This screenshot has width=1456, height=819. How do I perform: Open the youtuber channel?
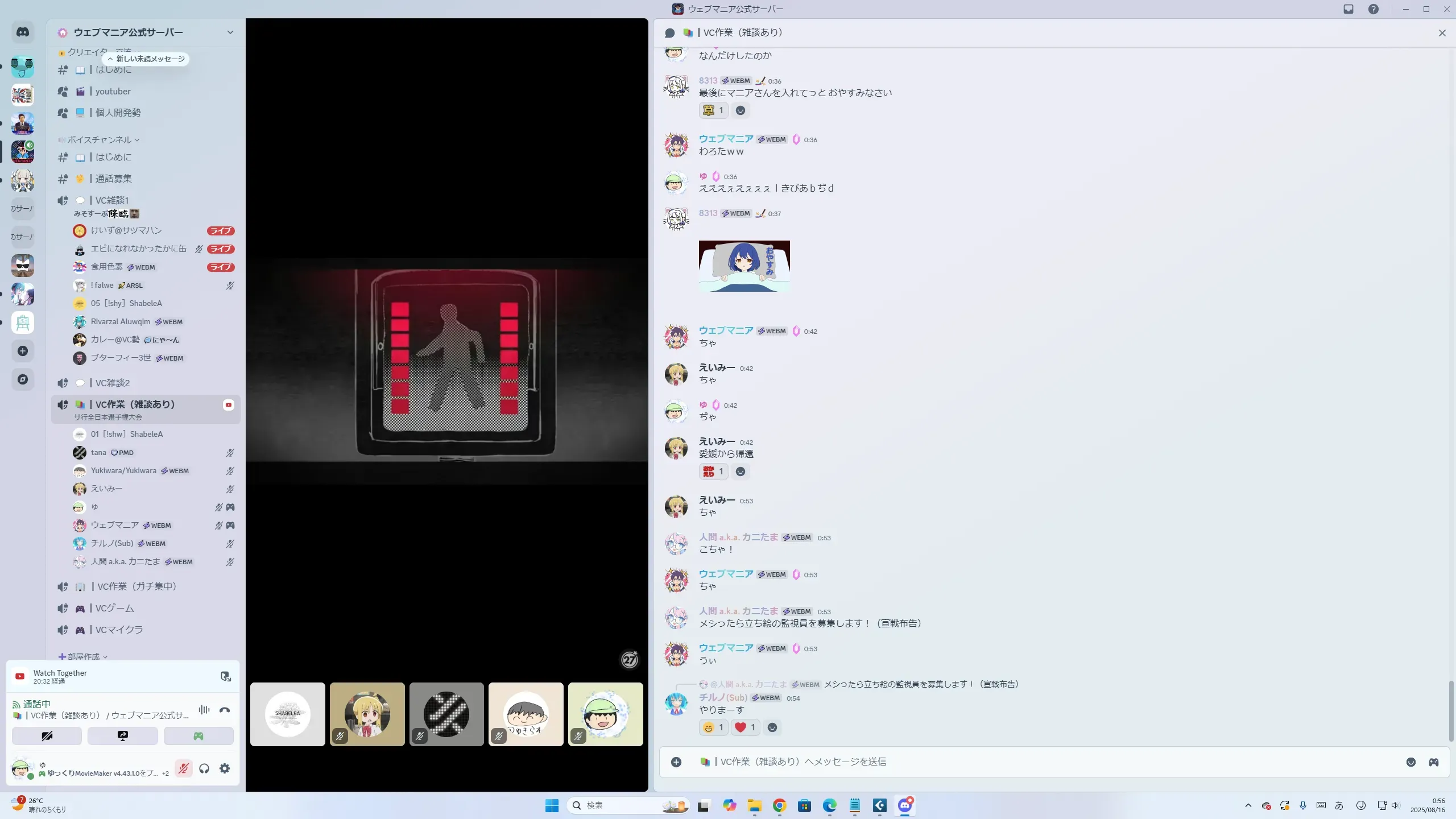pos(113,92)
